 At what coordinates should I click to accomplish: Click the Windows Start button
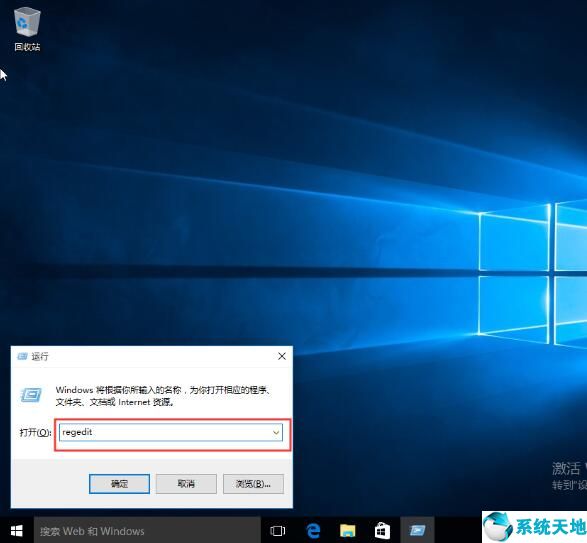(16, 531)
